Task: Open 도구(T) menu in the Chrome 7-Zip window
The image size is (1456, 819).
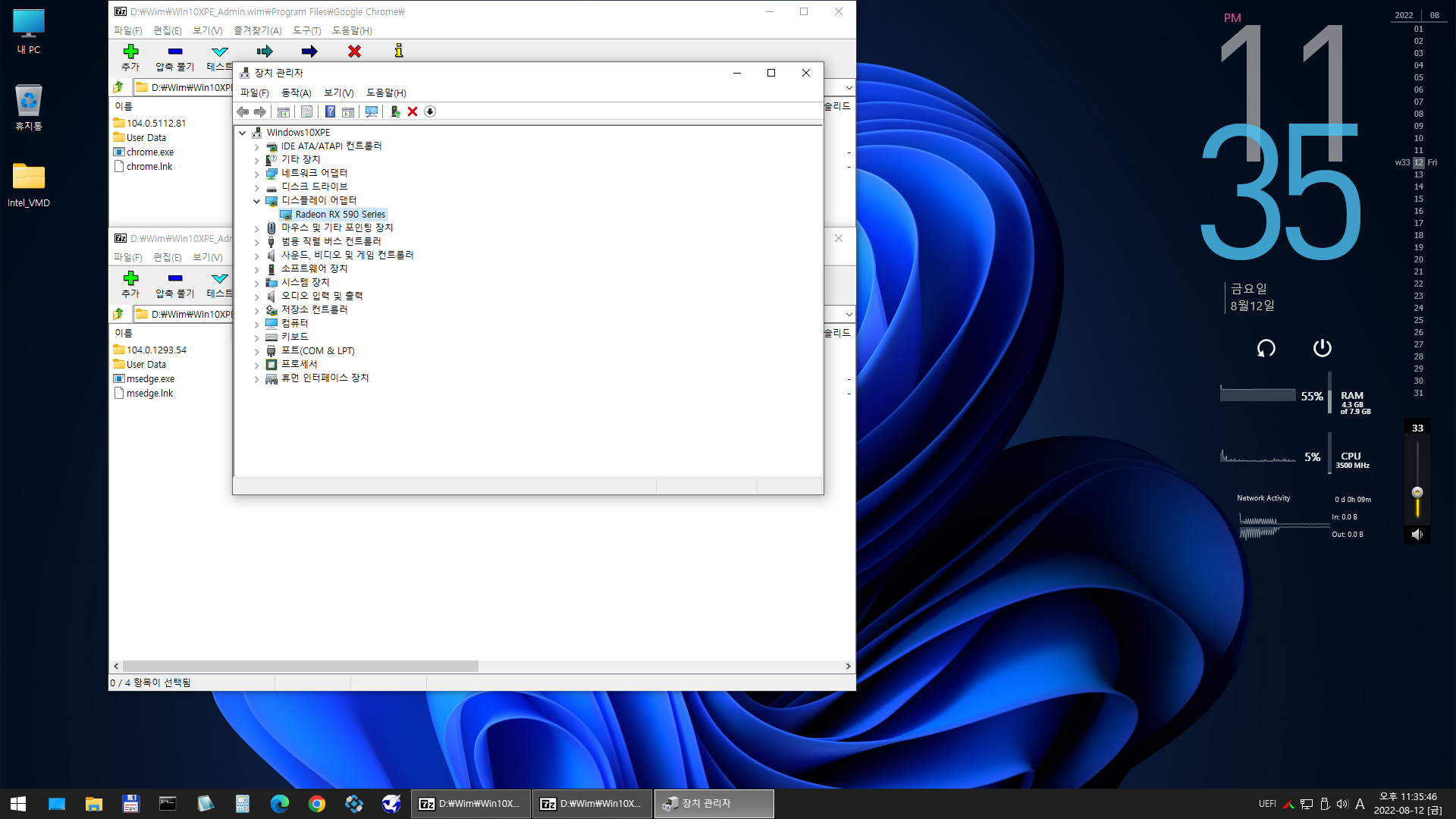Action: pos(307,30)
